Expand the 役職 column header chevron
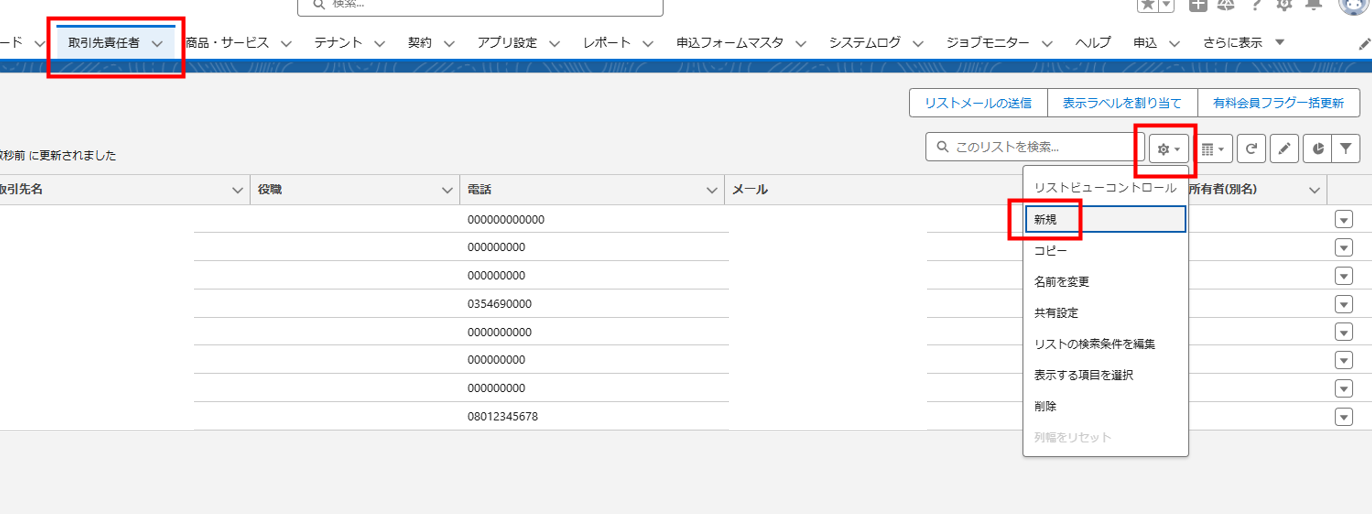 448,190
